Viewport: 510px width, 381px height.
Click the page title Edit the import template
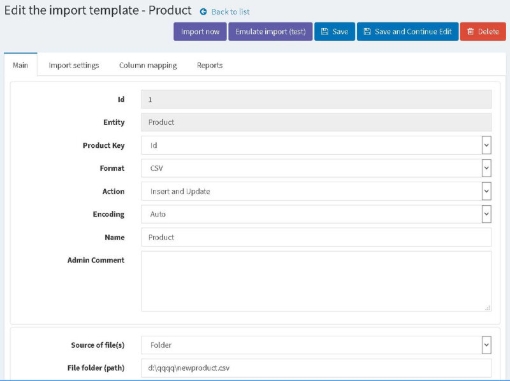98,10
